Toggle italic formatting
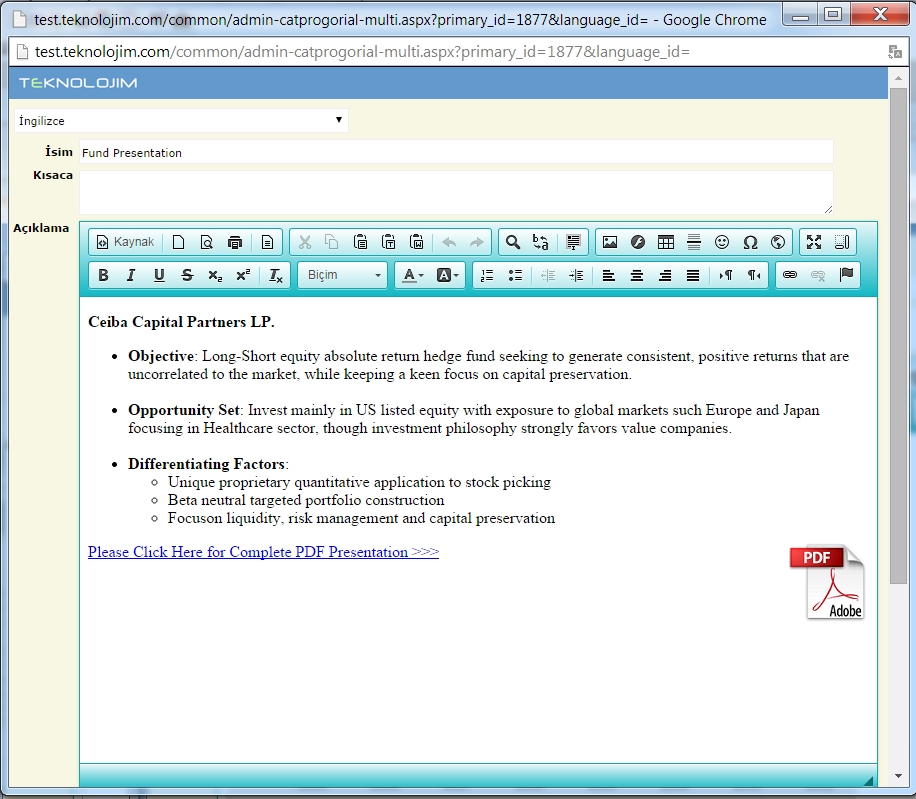The height and width of the screenshot is (799, 916). click(131, 275)
